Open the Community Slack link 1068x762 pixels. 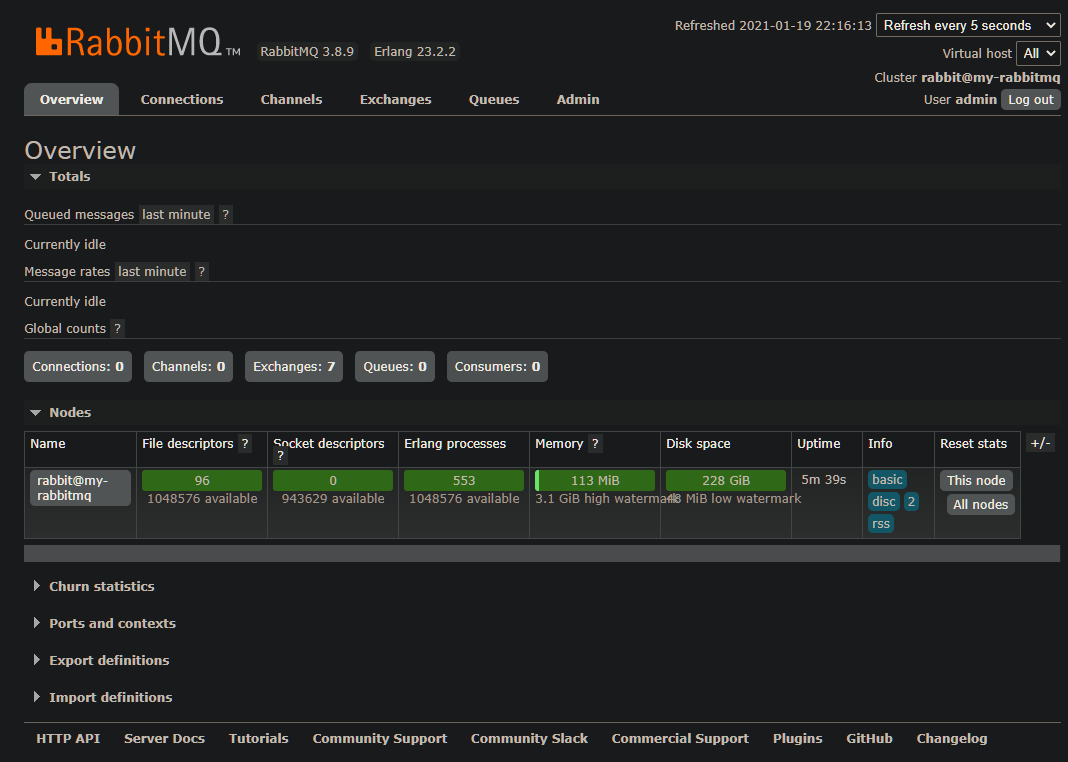coord(529,739)
